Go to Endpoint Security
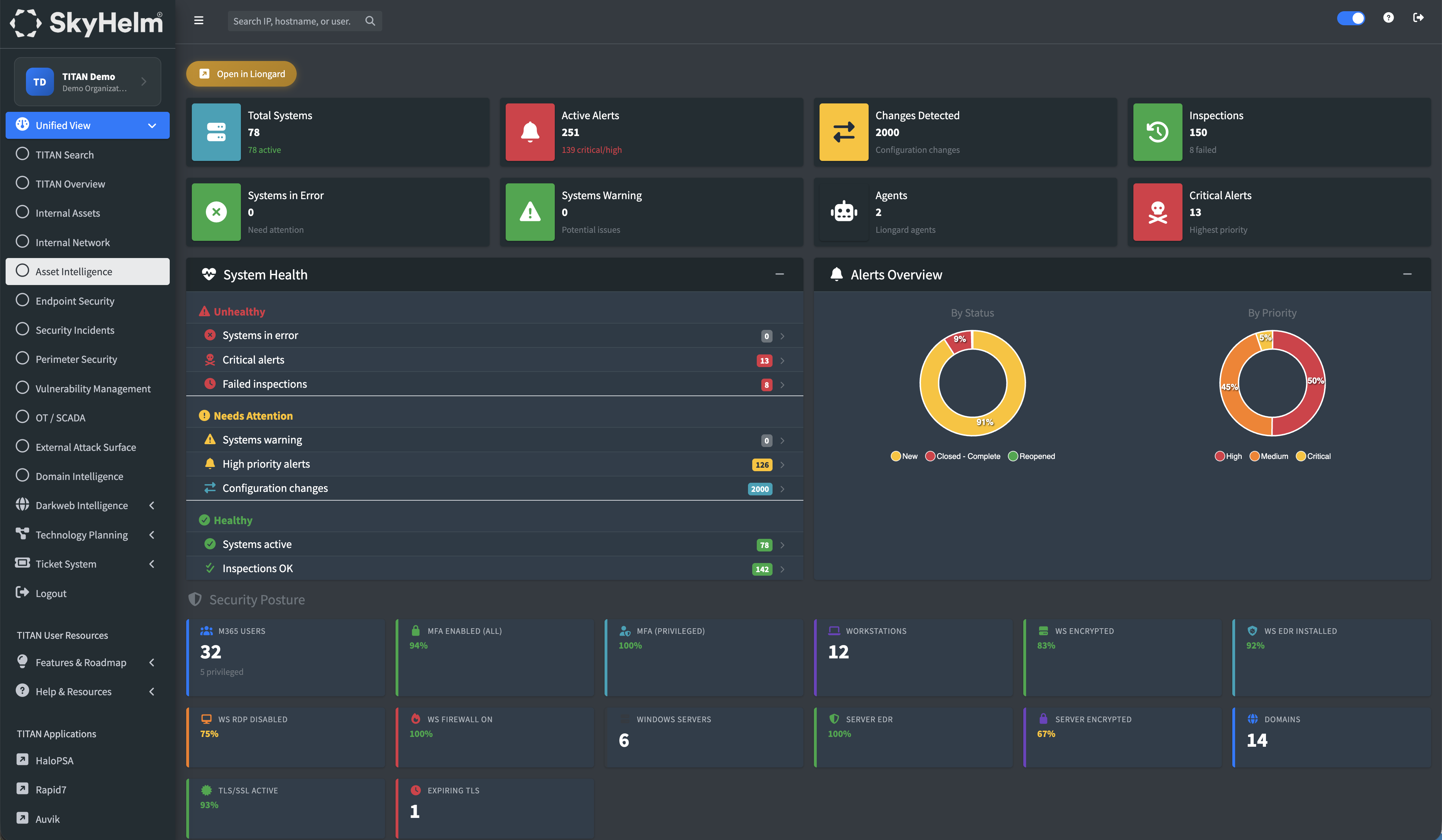The height and width of the screenshot is (840, 1442). [88, 300]
